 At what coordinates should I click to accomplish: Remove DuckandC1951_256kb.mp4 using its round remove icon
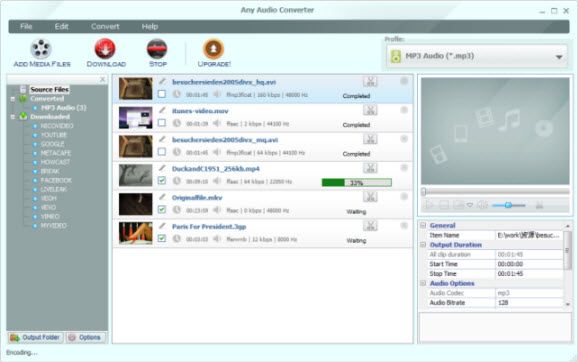[404, 168]
